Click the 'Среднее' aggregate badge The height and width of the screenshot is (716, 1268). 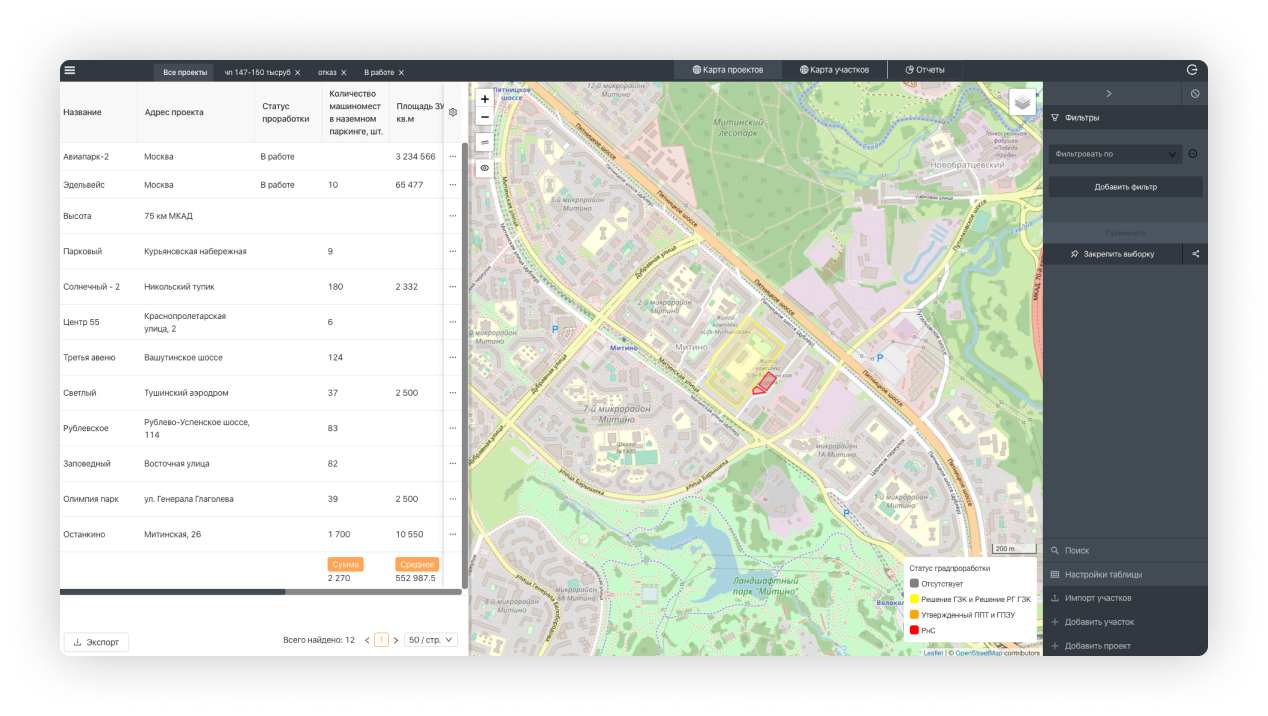[417, 564]
